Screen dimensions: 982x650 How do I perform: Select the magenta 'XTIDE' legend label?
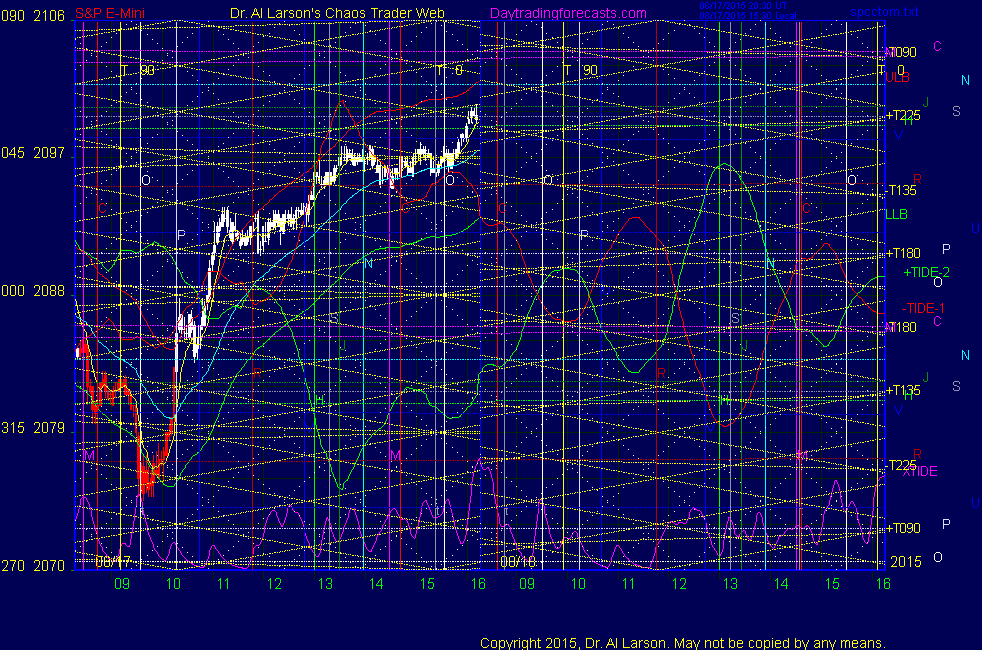[920, 472]
